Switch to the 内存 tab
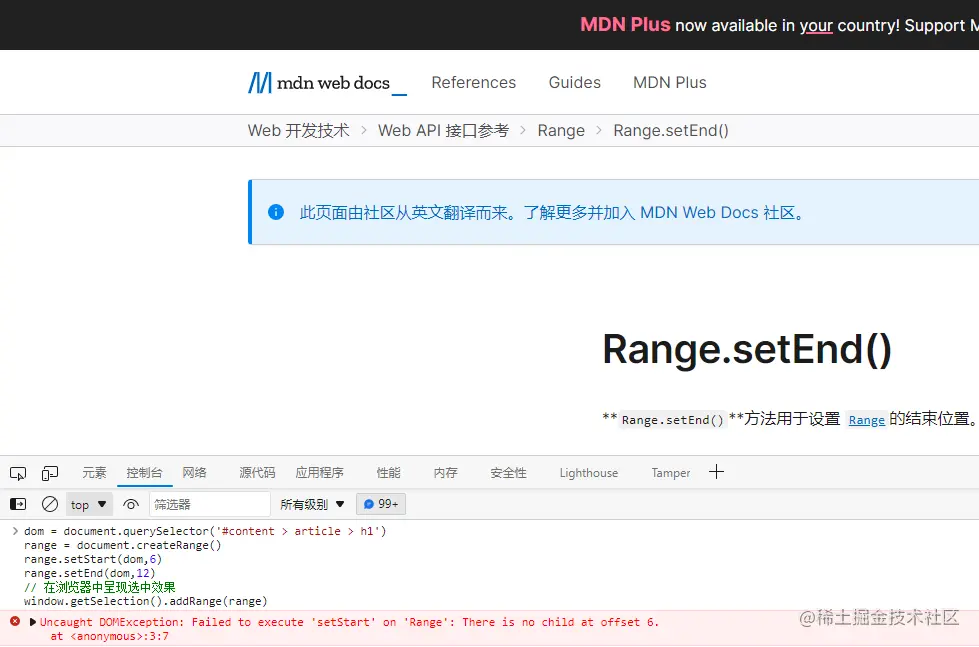 pyautogui.click(x=445, y=473)
